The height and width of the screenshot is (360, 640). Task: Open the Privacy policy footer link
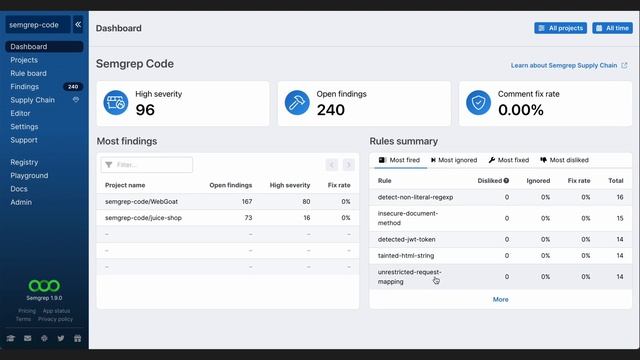[56, 319]
